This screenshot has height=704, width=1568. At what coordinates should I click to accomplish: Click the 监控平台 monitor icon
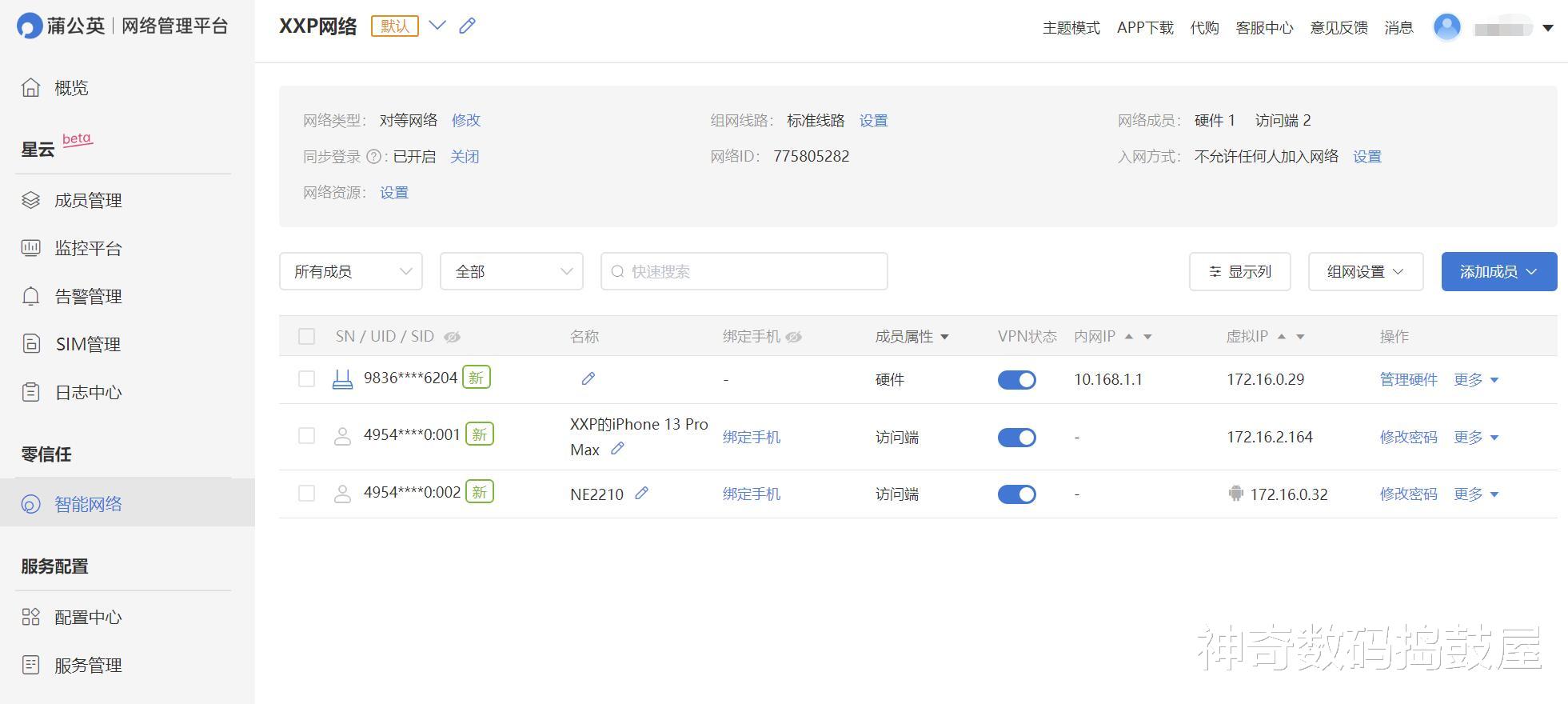30,248
